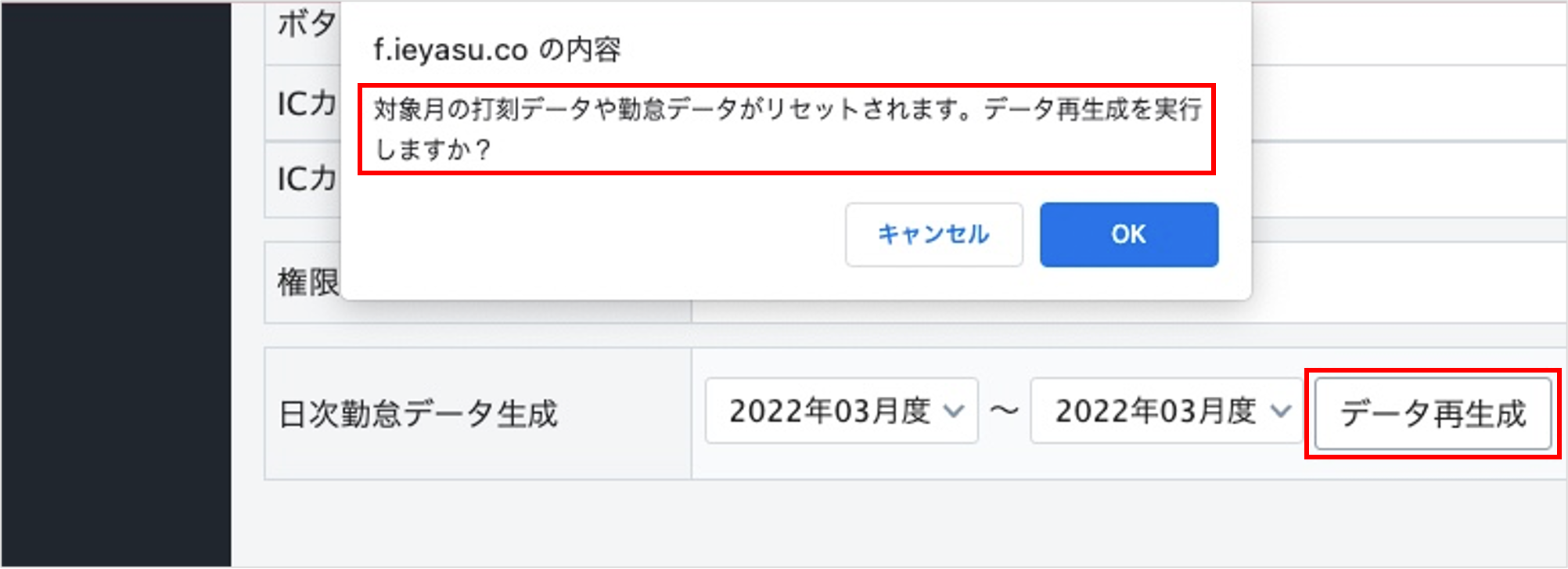The image size is (1568, 569).
Task: Click the blank page area below the table
Action: 861,524
